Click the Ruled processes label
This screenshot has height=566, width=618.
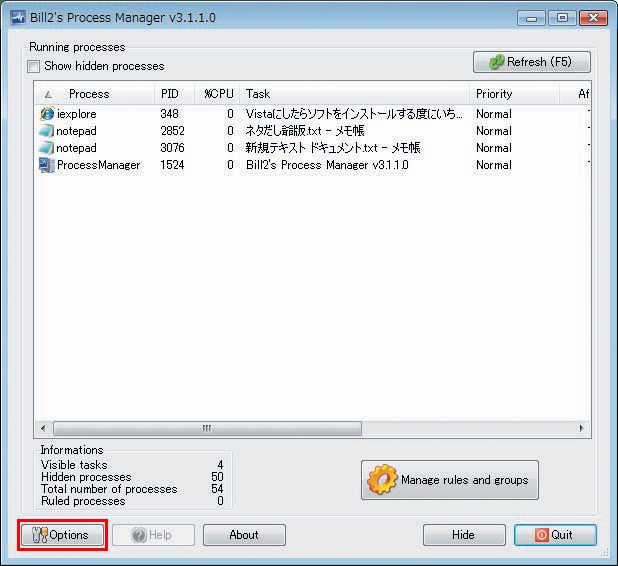83,501
